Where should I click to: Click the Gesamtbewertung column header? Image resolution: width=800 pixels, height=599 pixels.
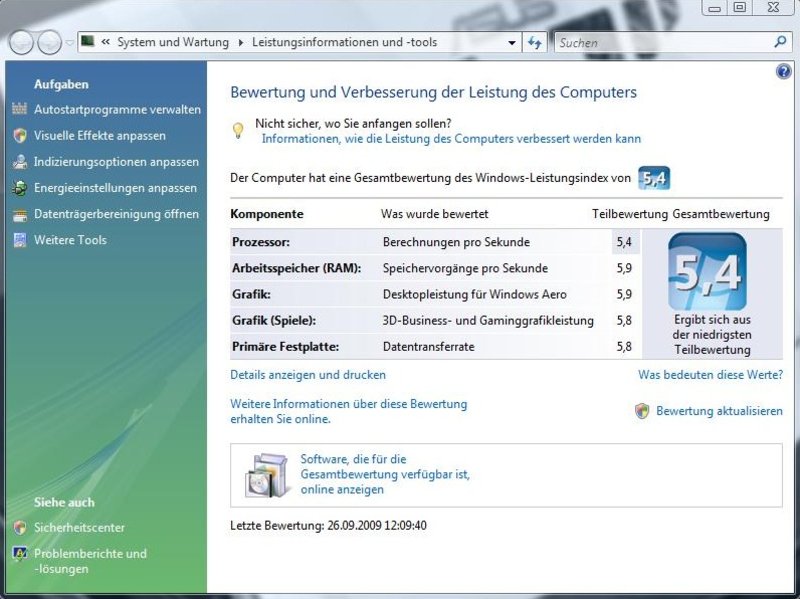(x=721, y=214)
